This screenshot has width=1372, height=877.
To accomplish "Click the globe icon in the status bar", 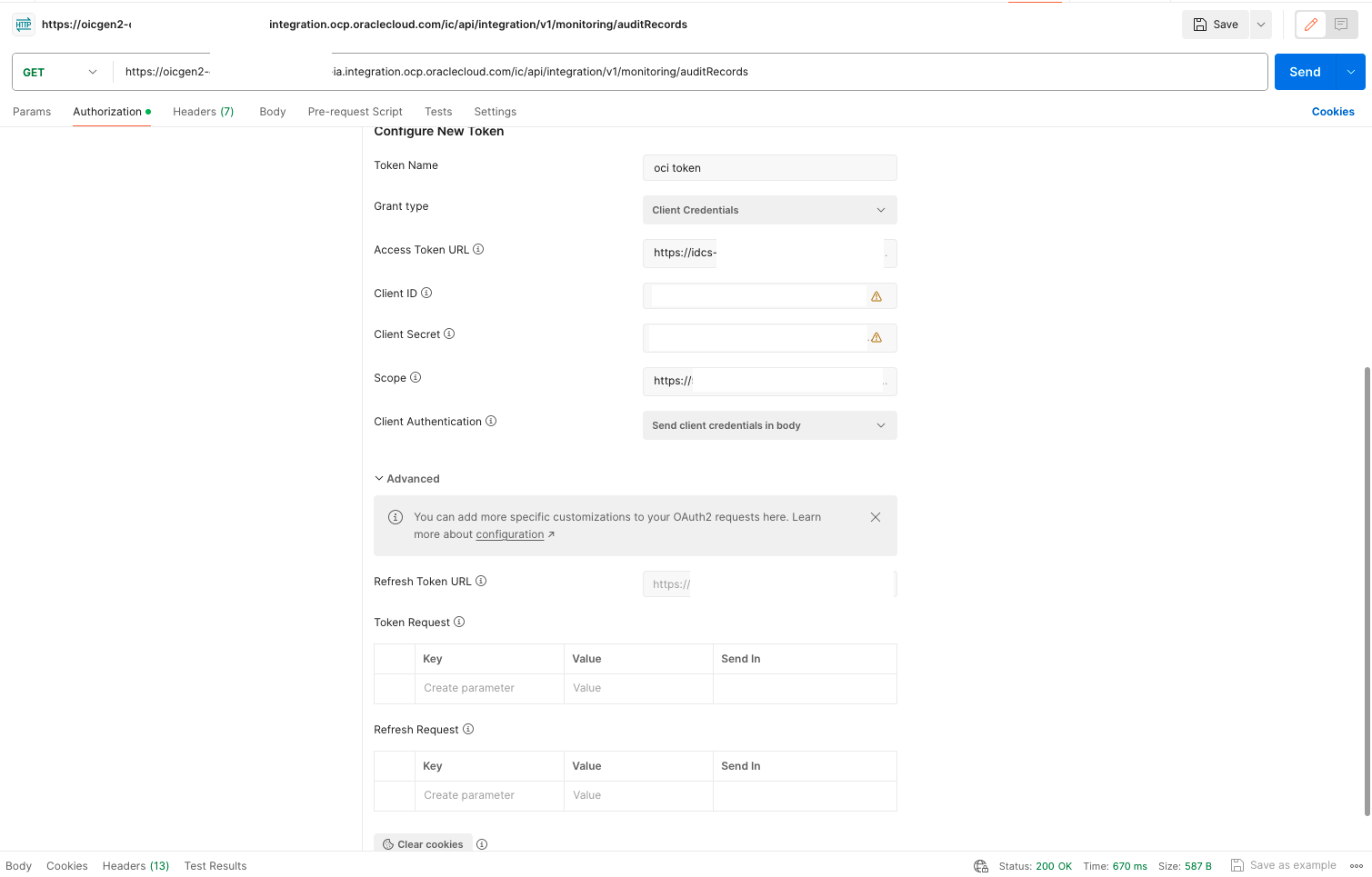I will (980, 865).
